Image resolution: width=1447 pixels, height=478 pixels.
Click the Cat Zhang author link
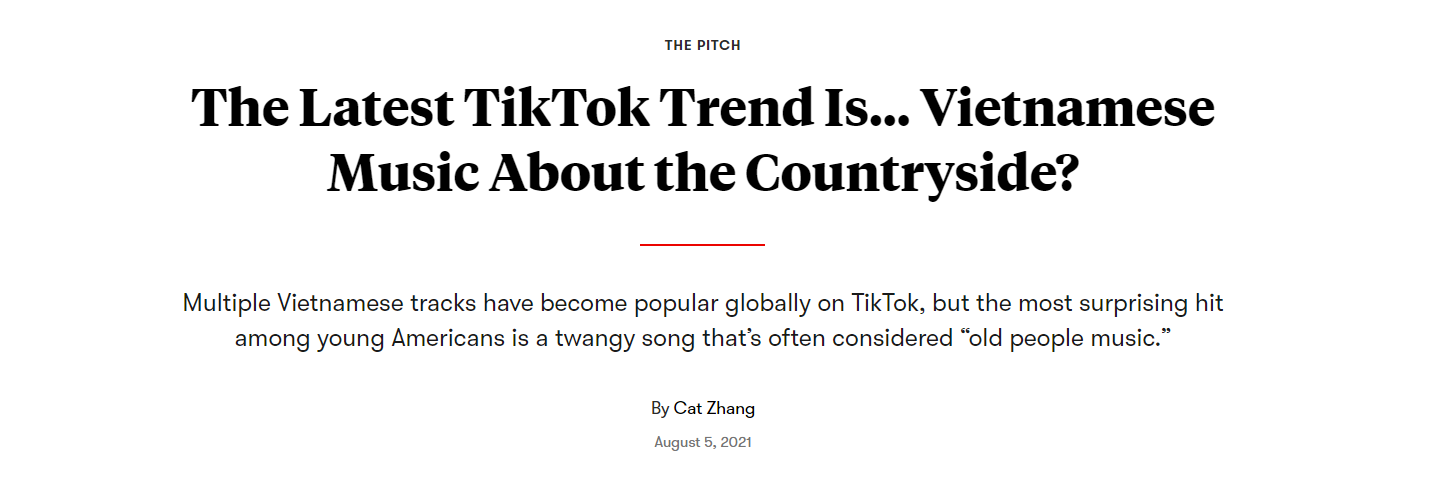(x=714, y=408)
